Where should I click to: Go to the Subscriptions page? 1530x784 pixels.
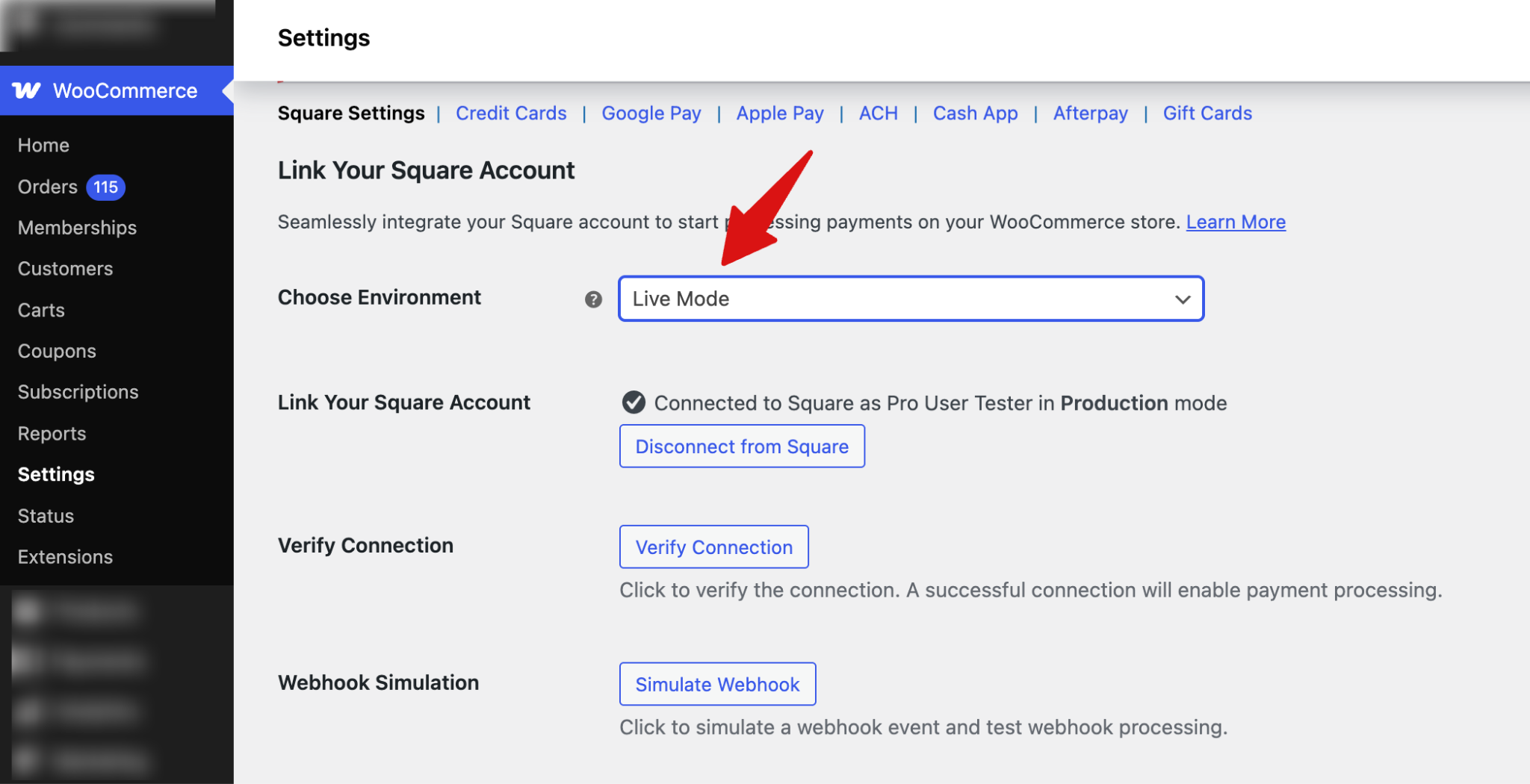point(78,391)
